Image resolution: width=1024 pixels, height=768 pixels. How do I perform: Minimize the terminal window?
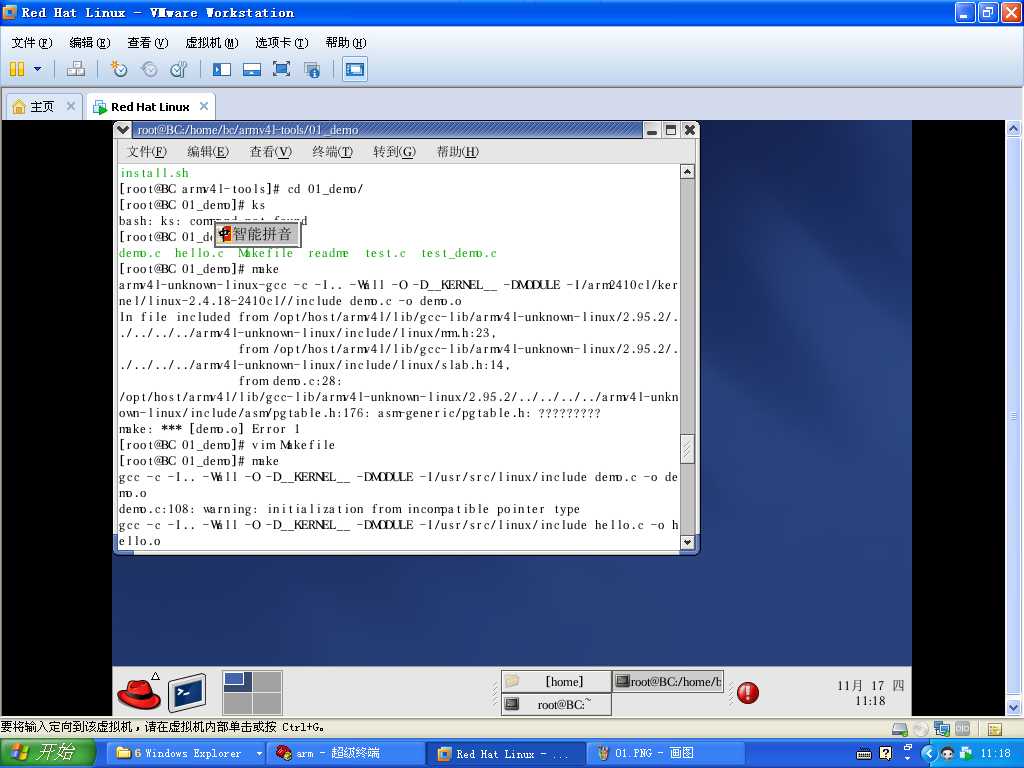pos(651,130)
